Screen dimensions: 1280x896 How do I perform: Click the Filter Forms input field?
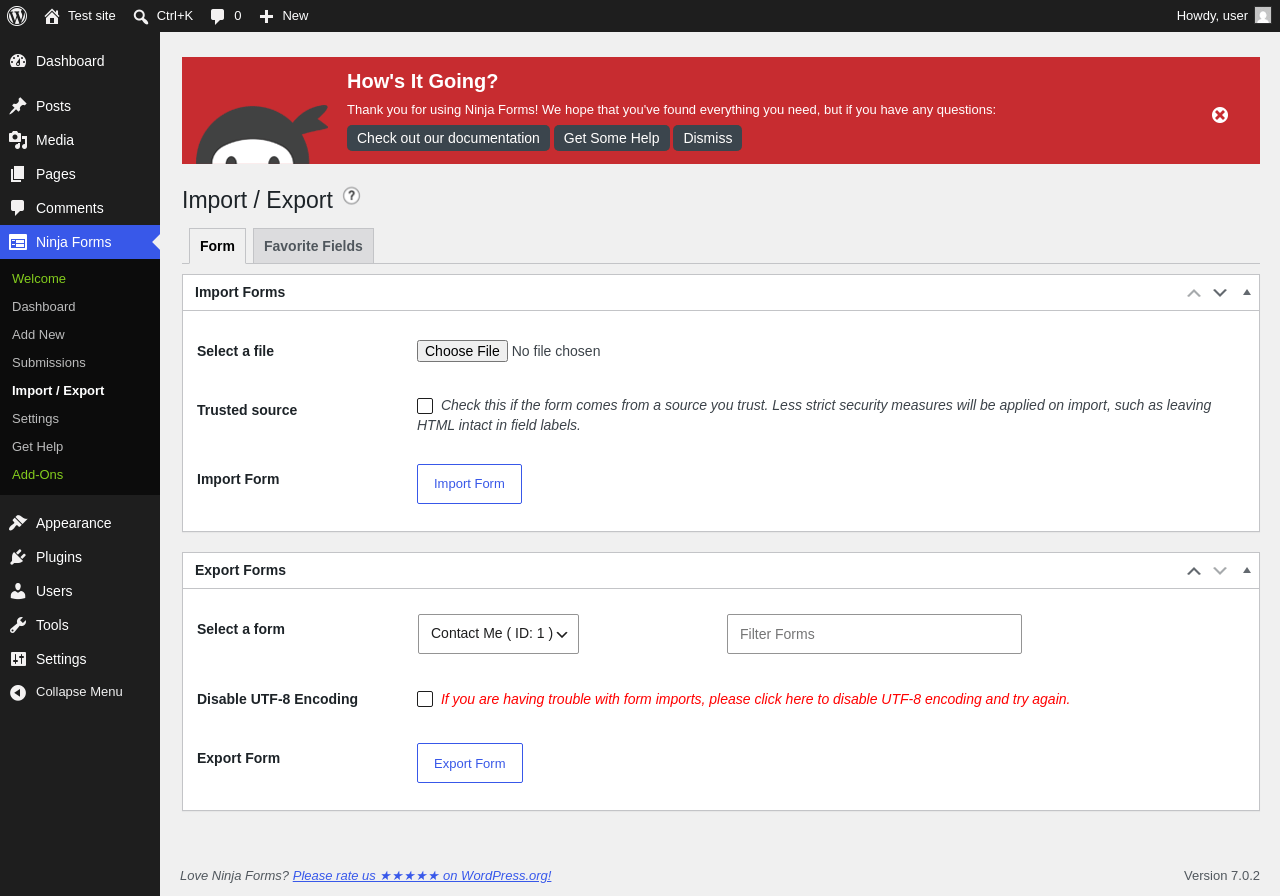click(874, 634)
